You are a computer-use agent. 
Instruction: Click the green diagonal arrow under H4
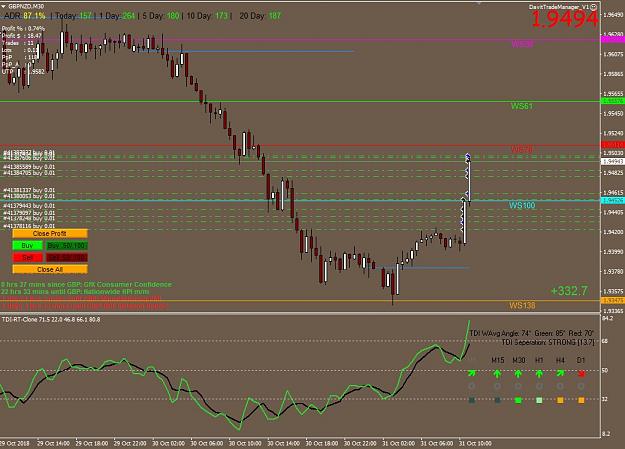560,373
